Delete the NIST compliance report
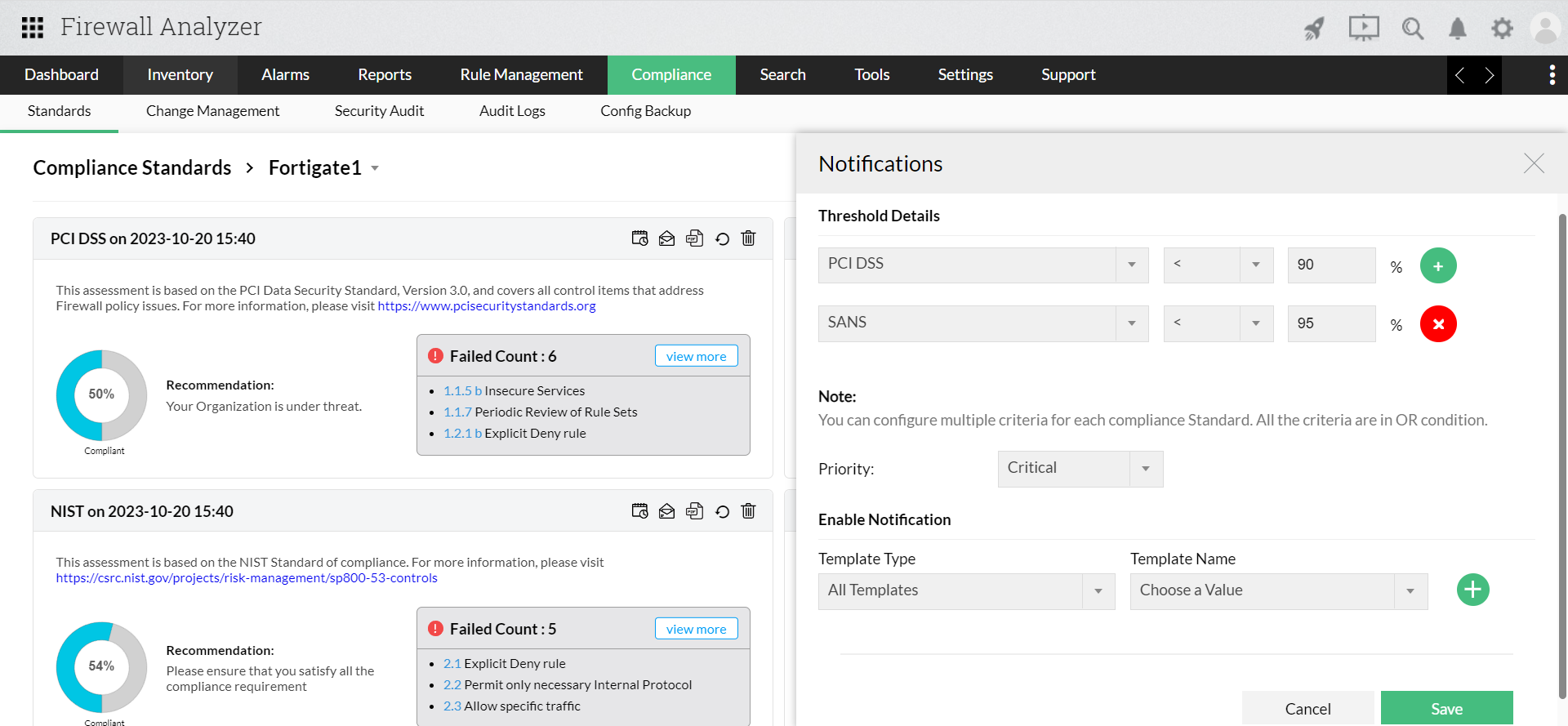 [748, 511]
